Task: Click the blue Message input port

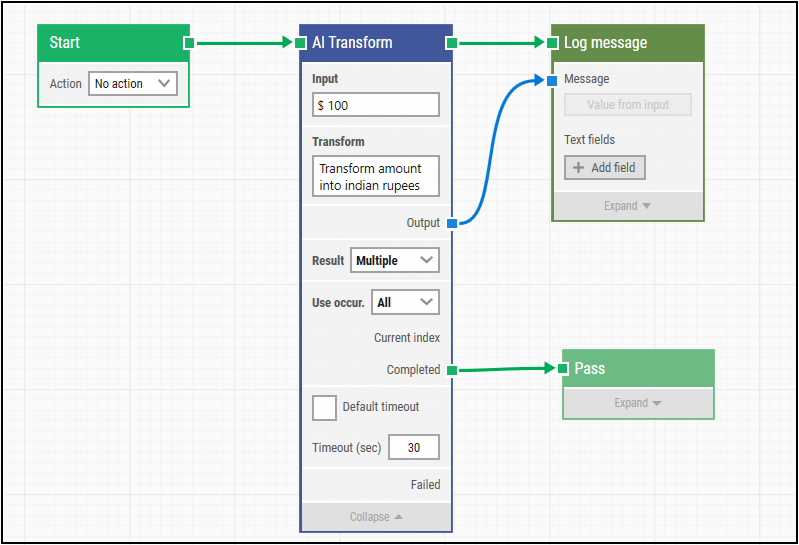Action: (x=552, y=80)
